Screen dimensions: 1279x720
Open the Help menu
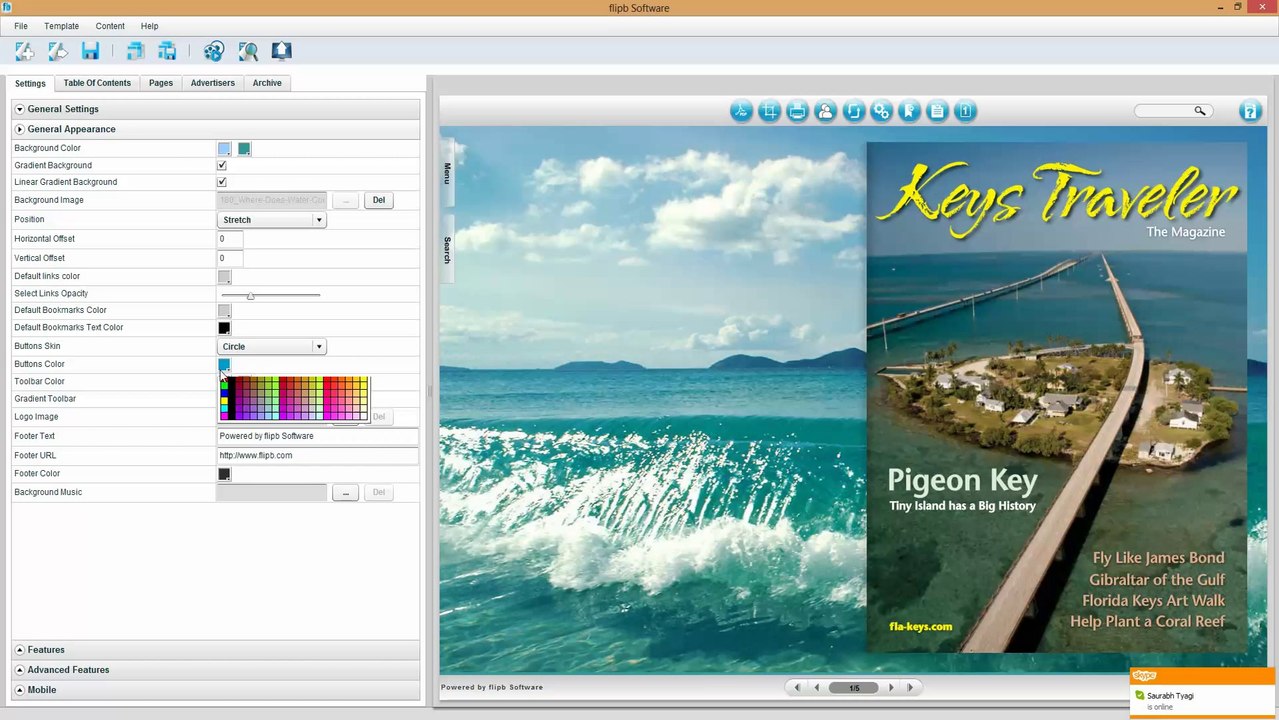point(149,26)
